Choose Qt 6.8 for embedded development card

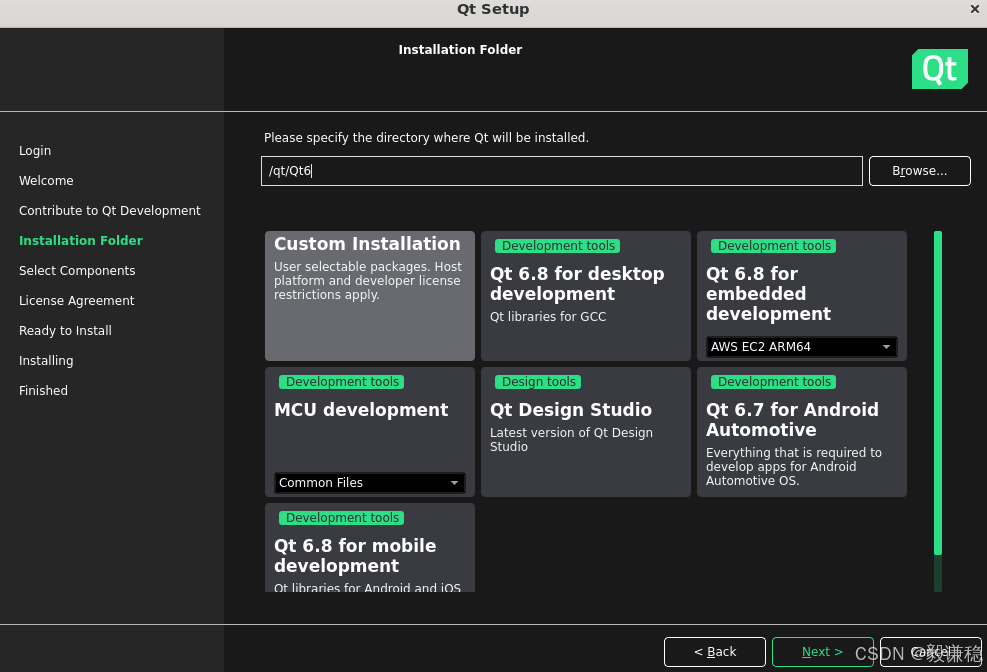[802, 296]
